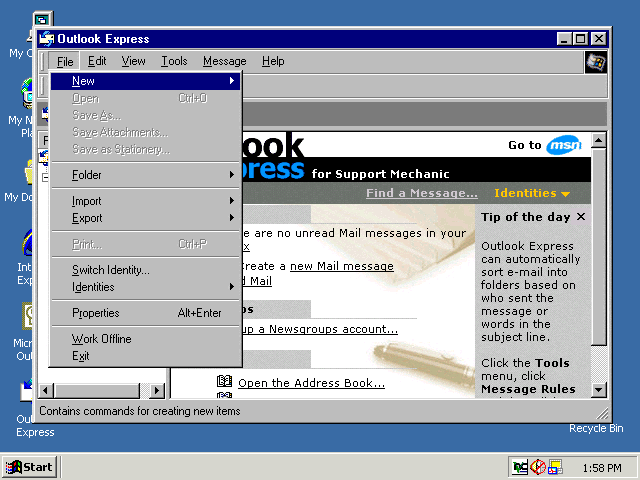Close the open File menu
640x480 pixels.
[x=64, y=61]
